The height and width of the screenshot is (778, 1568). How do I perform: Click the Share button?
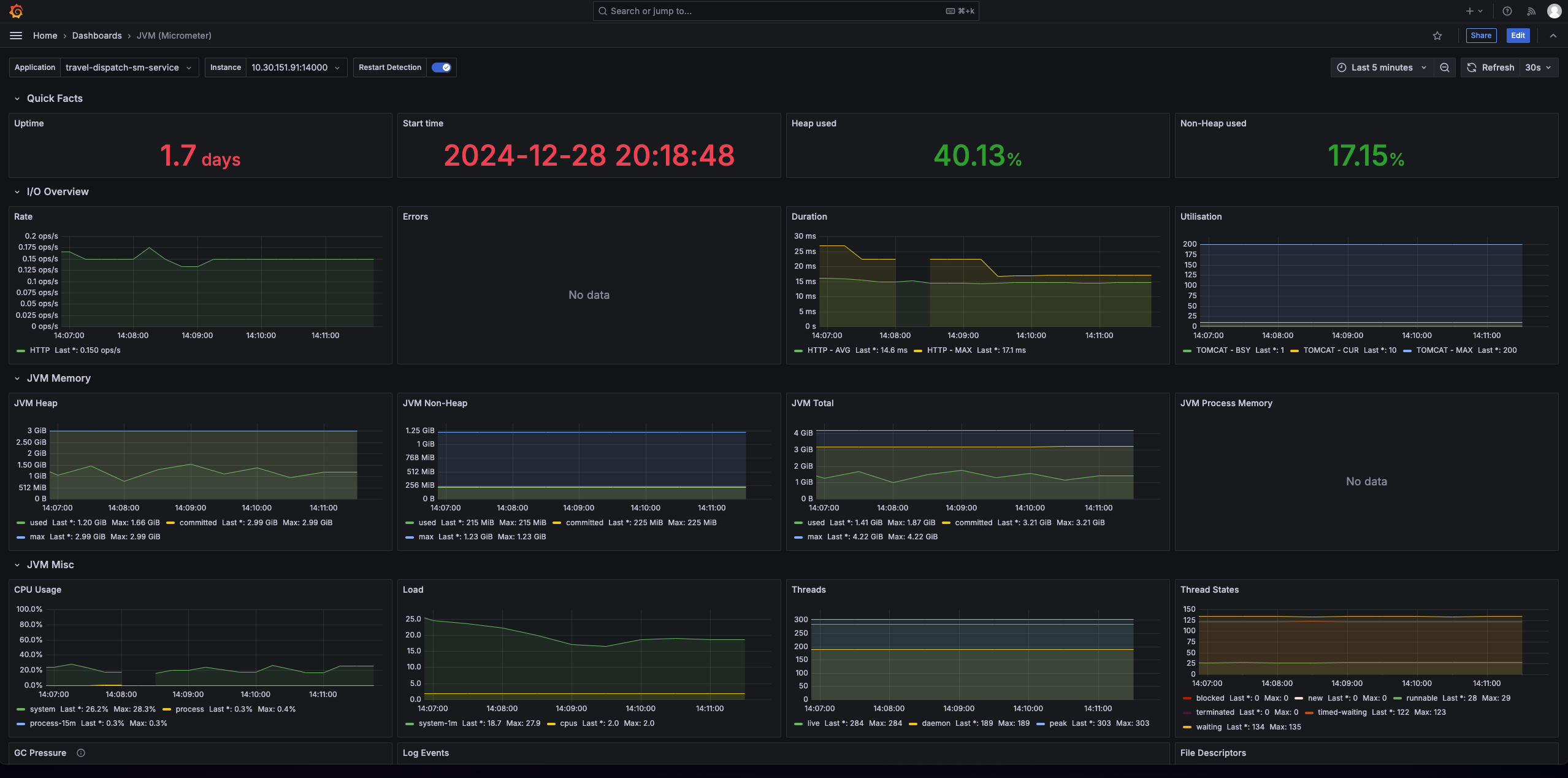1480,36
